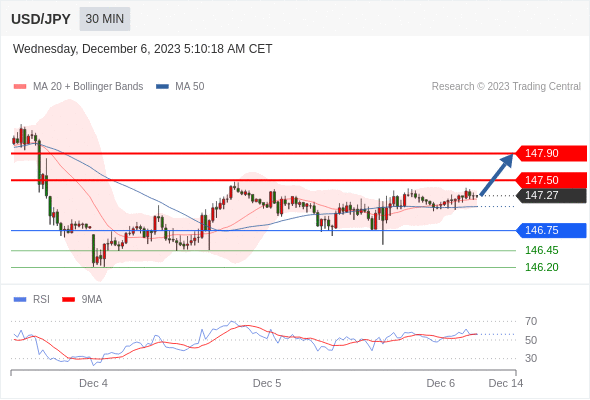Click the green 146.20 support label
Image resolution: width=590 pixels, height=400 pixels.
click(x=542, y=267)
